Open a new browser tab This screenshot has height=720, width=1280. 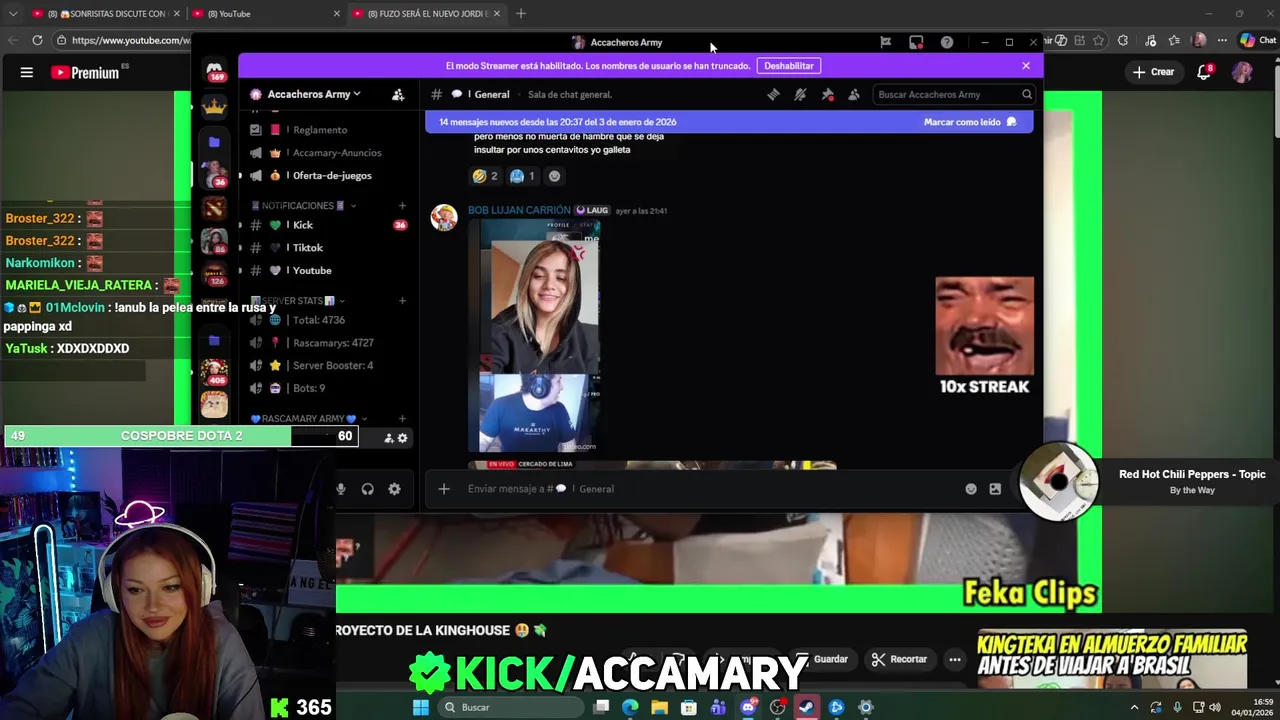(x=521, y=14)
